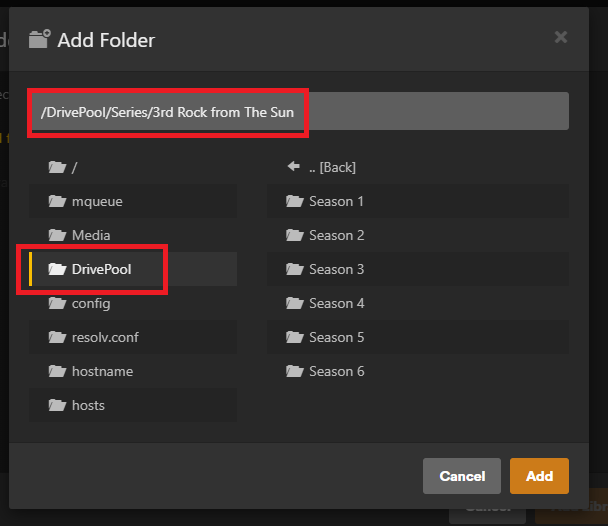Image resolution: width=608 pixels, height=526 pixels.
Task: Close the Add Folder dialog
Action: [561, 37]
